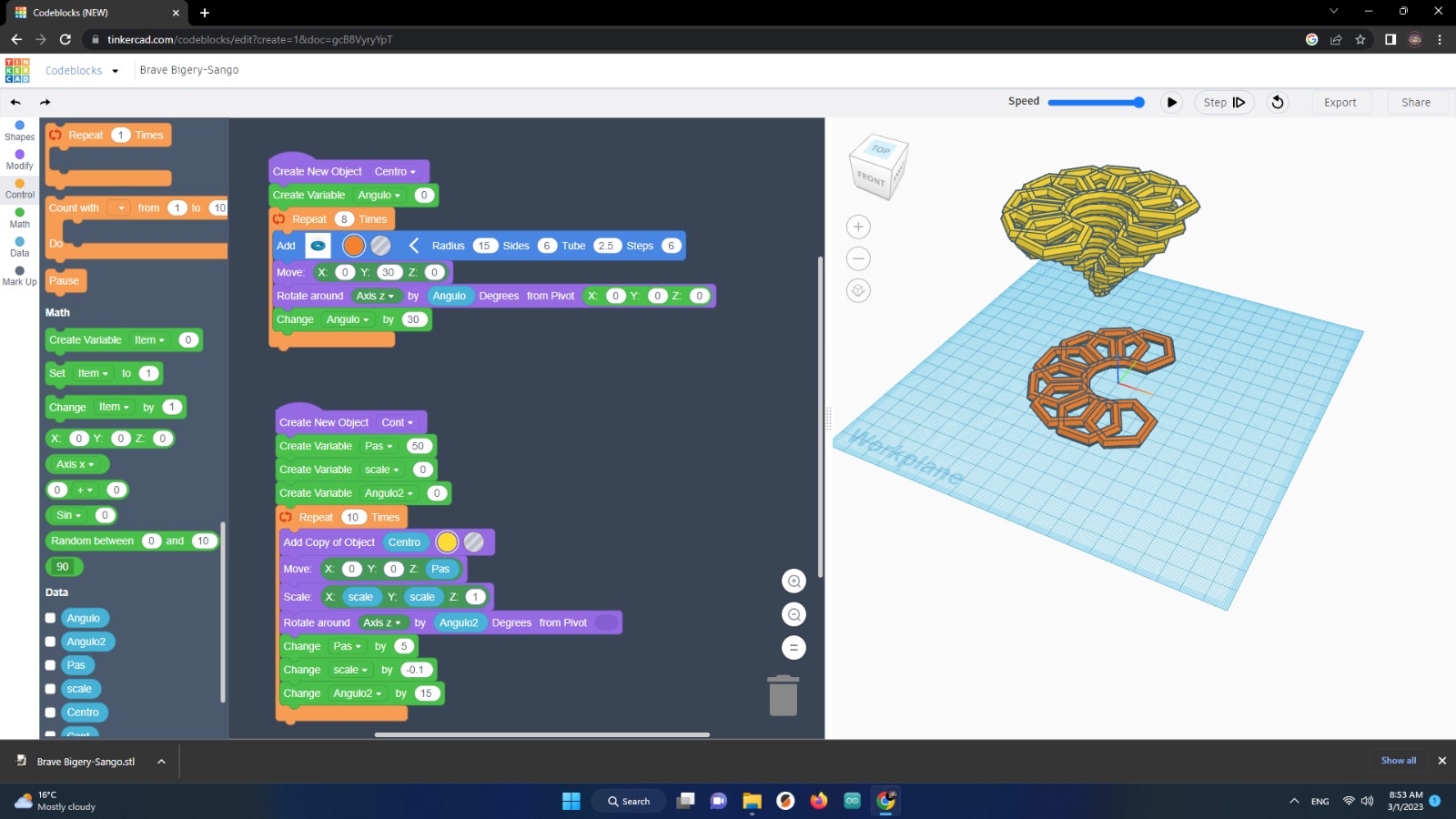This screenshot has width=1456, height=819.
Task: Open the Axis x dropdown in palette
Action: (76, 464)
